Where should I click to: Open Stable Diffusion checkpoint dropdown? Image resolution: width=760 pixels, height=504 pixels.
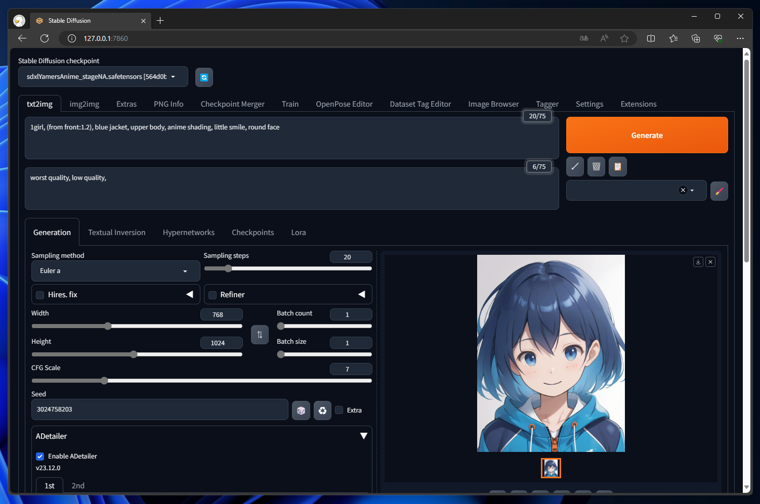point(103,77)
